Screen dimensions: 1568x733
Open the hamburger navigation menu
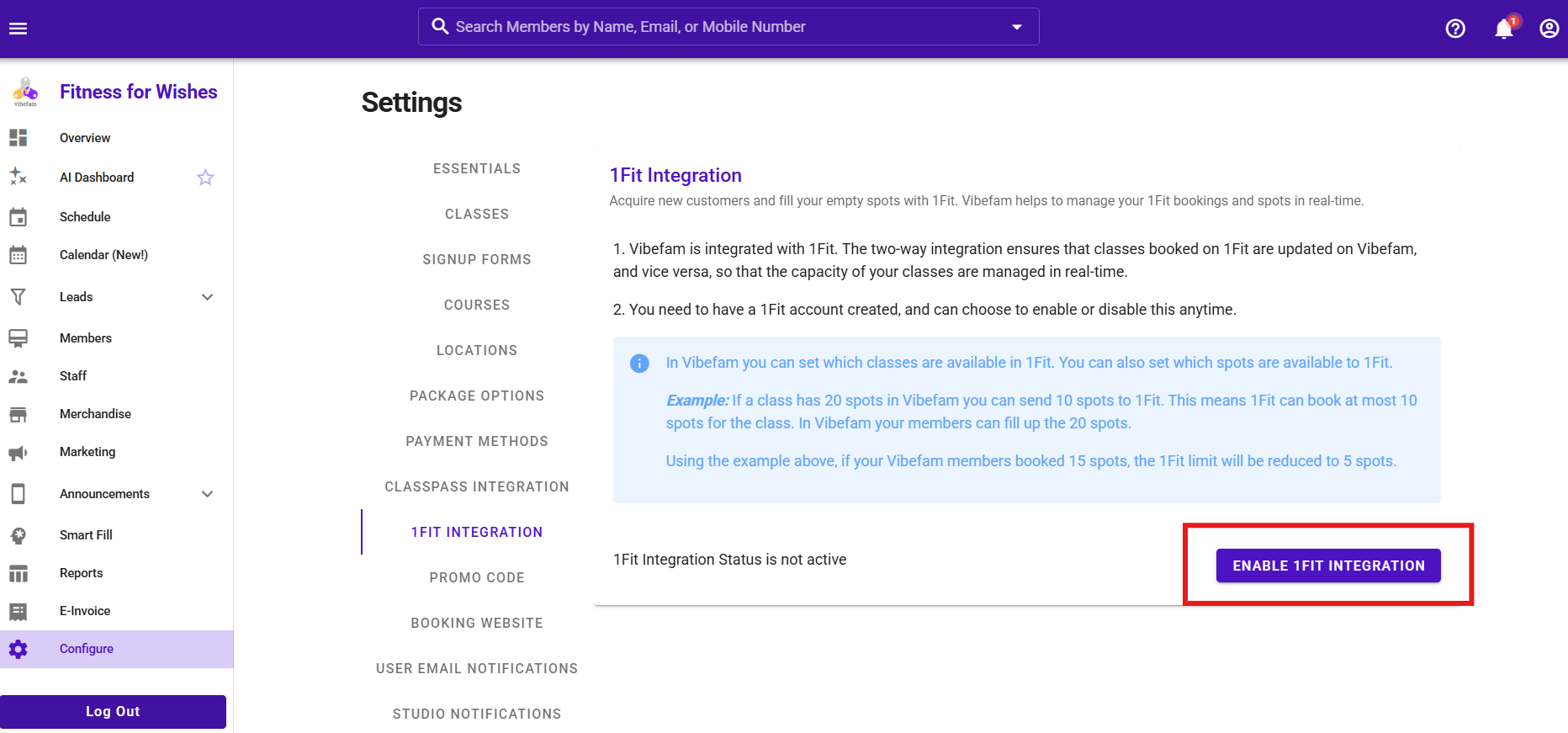click(x=18, y=29)
